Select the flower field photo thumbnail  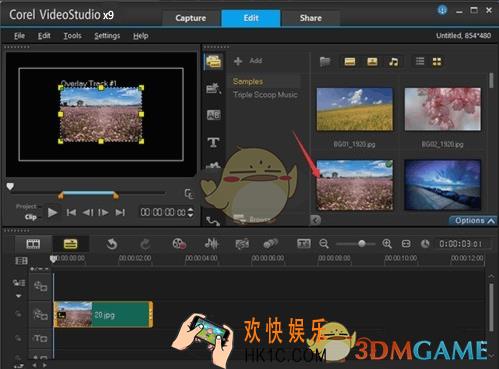(x=355, y=185)
